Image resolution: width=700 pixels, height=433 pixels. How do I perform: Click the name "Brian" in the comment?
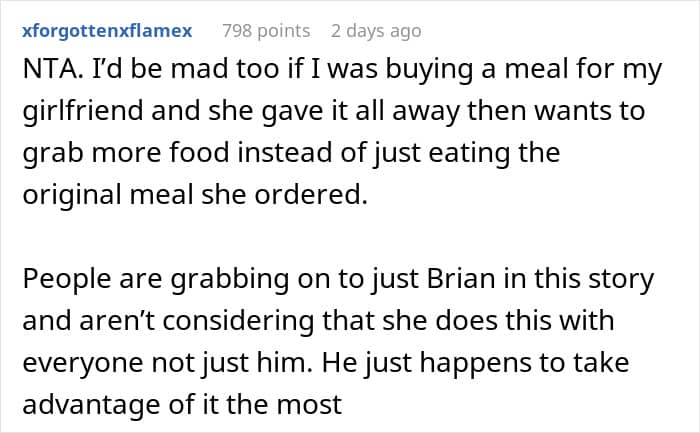point(450,279)
